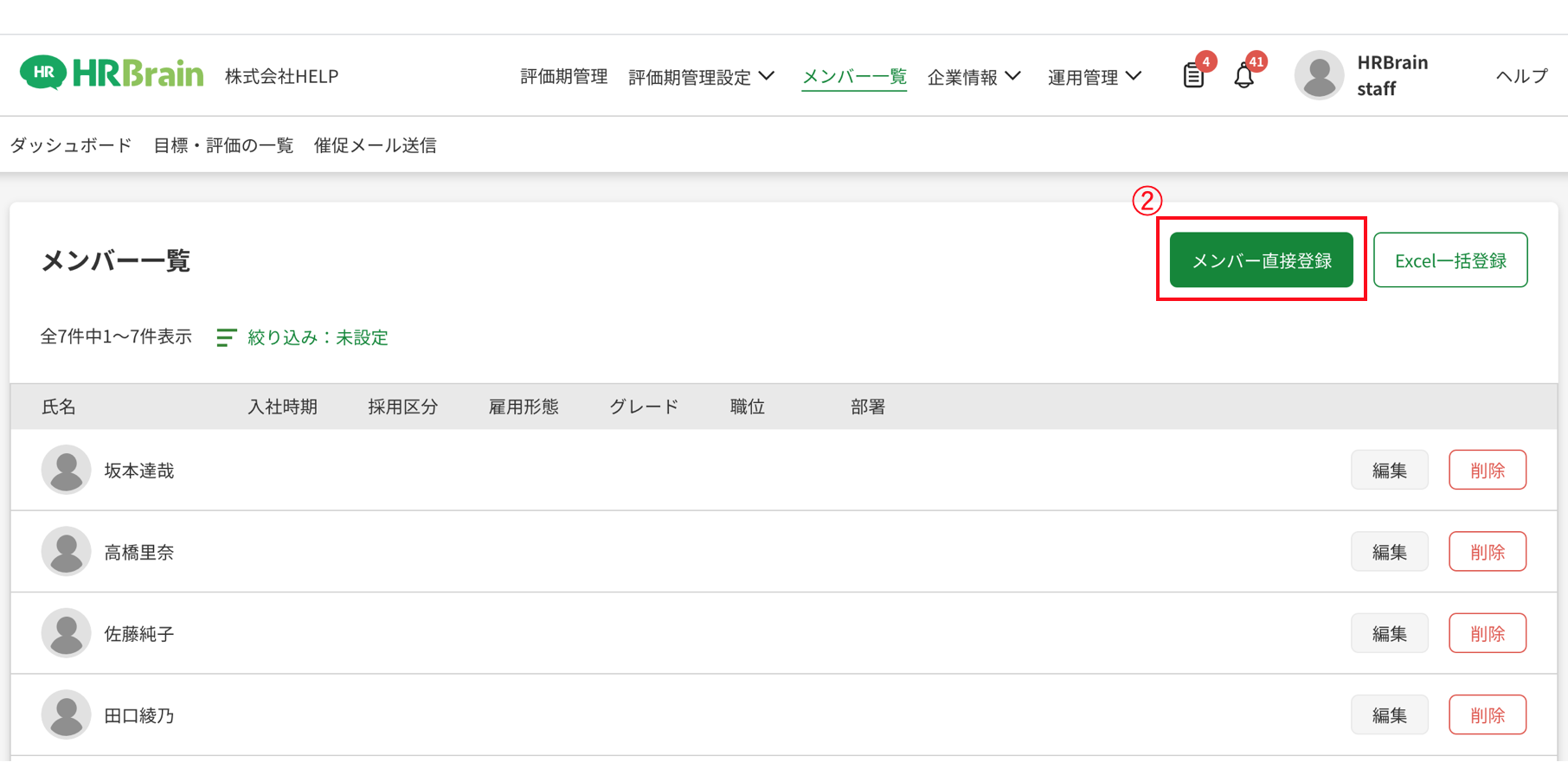Viewport: 1568px width, 775px height.
Task: Click the 入社時期 column header
Action: pos(282,407)
